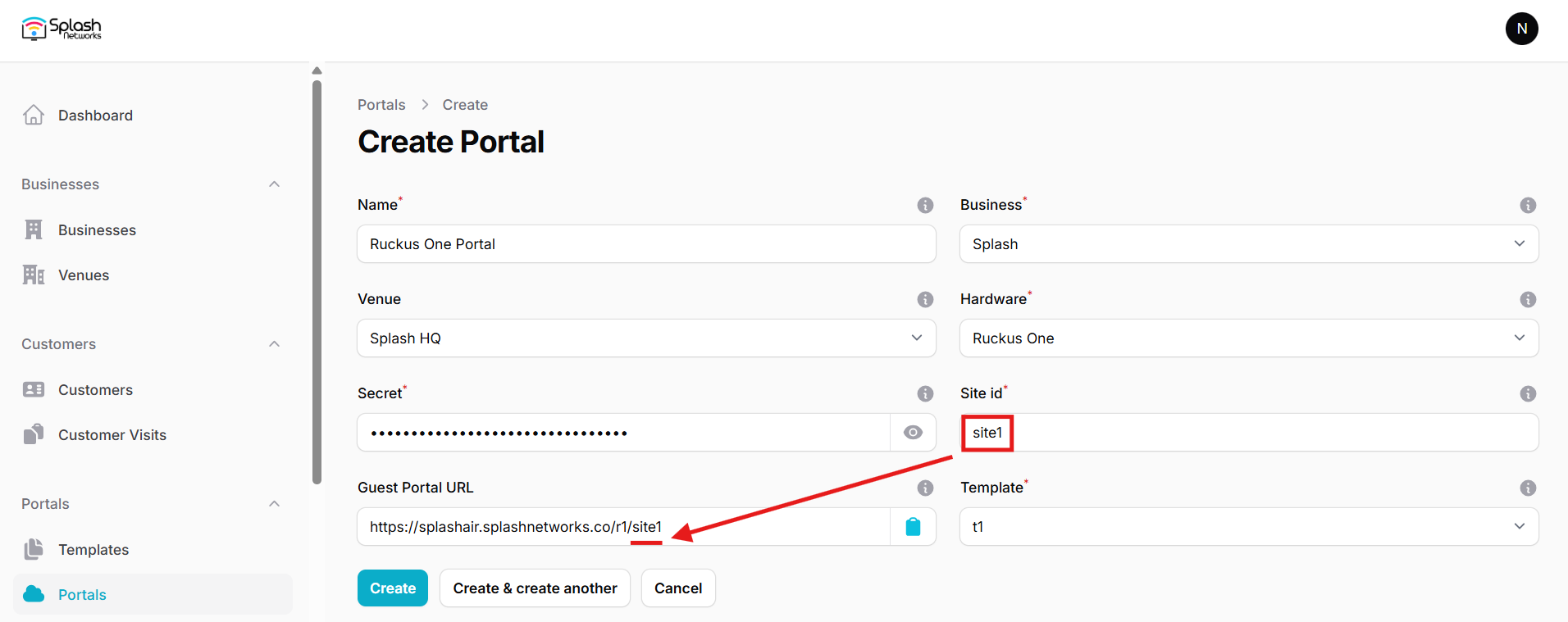Click the Templates files icon
This screenshot has height=622, width=1568.
(34, 549)
